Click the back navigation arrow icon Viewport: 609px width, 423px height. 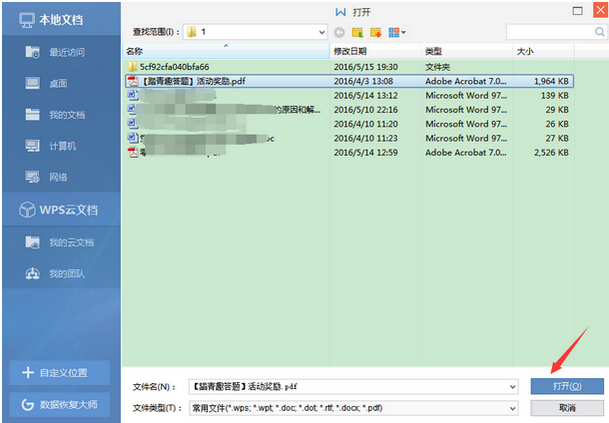(x=339, y=32)
